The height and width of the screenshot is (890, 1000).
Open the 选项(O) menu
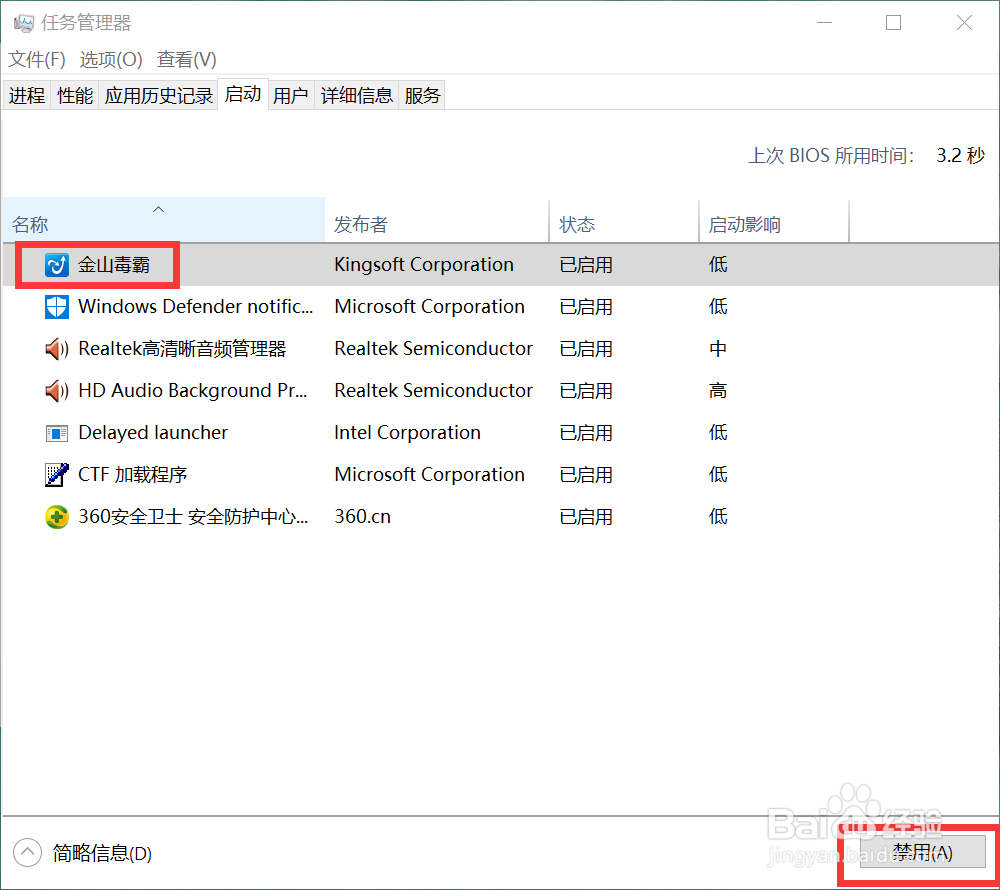(110, 59)
